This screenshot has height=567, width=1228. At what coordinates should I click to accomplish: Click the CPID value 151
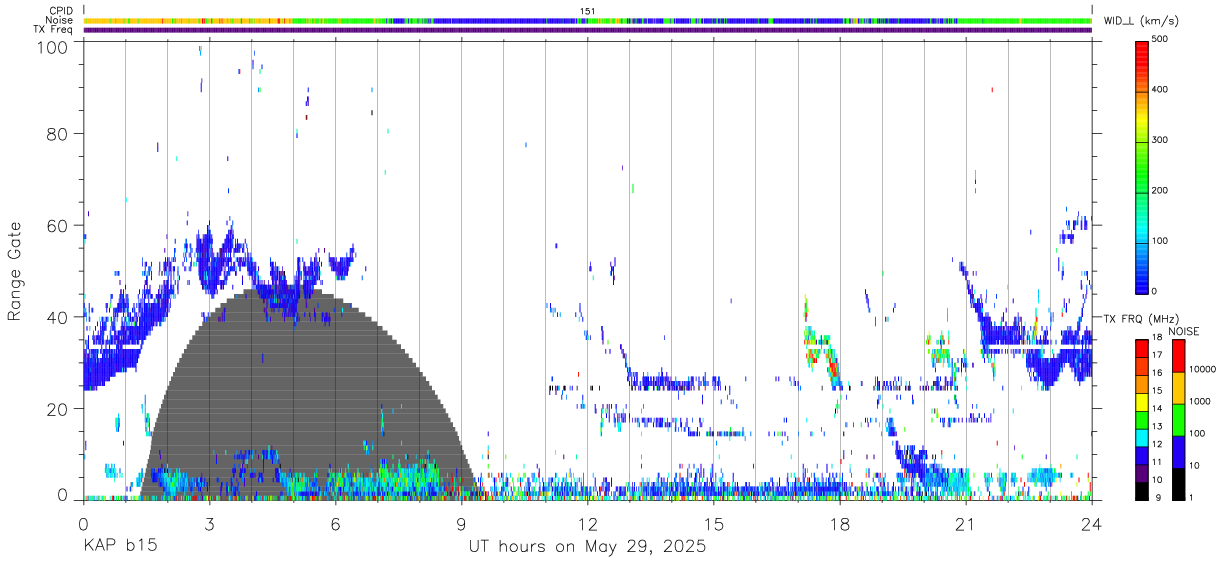(x=587, y=11)
